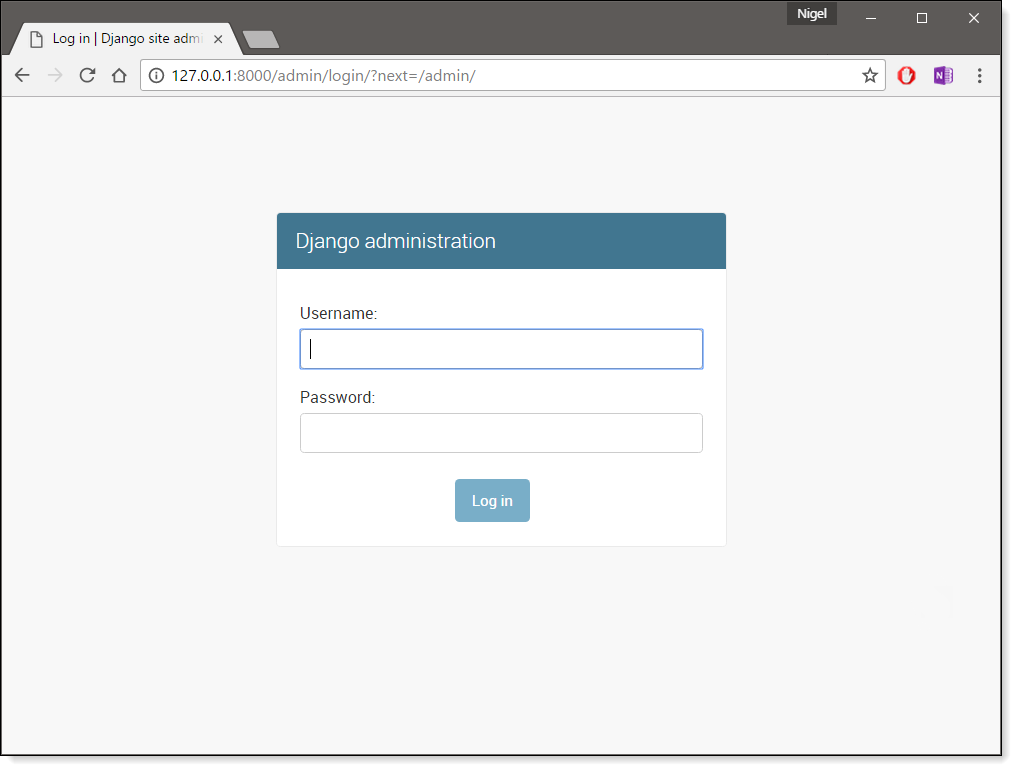Bookmark this page with the star icon
The height and width of the screenshot is (765, 1011).
tap(870, 75)
